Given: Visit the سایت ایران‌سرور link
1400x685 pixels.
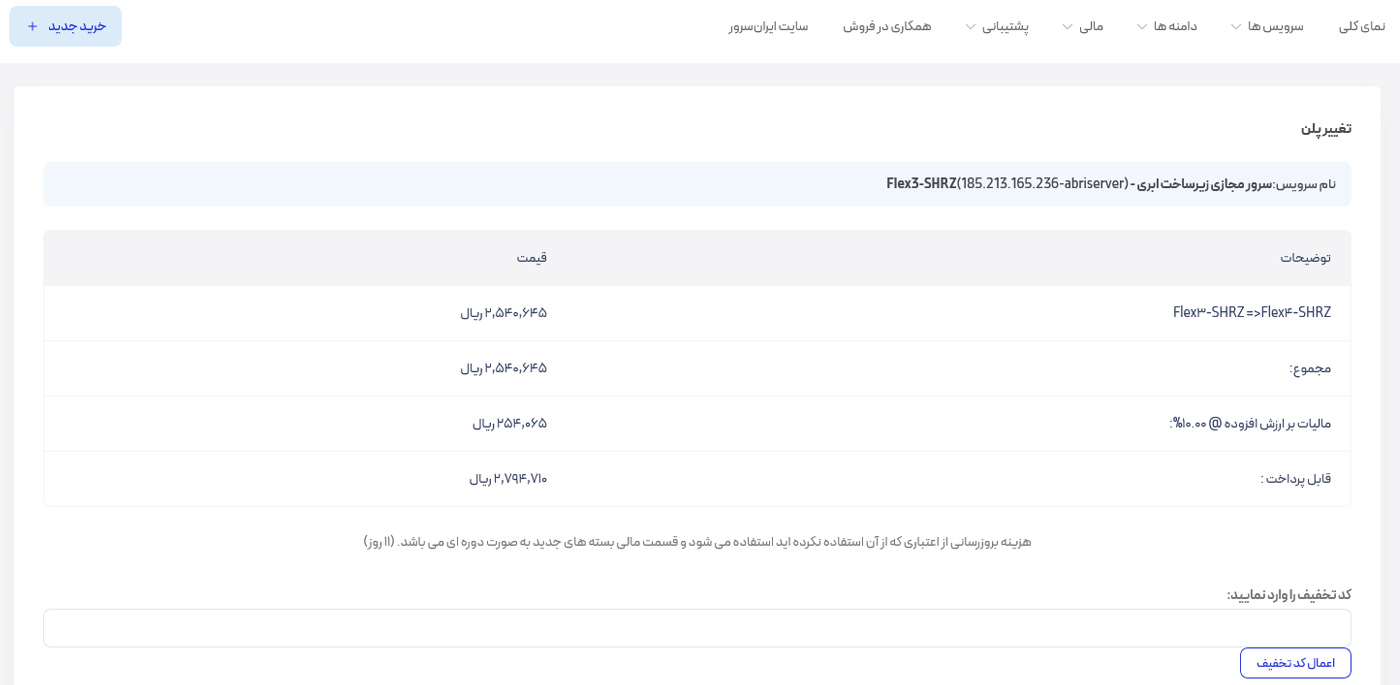Looking at the screenshot, I should pyautogui.click(x=768, y=26).
